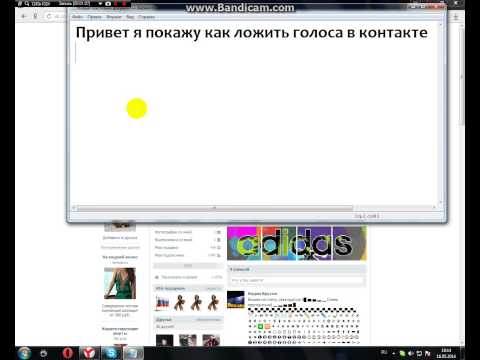Reload the browser page
The height and width of the screenshot is (360, 480).
pyautogui.click(x=49, y=16)
